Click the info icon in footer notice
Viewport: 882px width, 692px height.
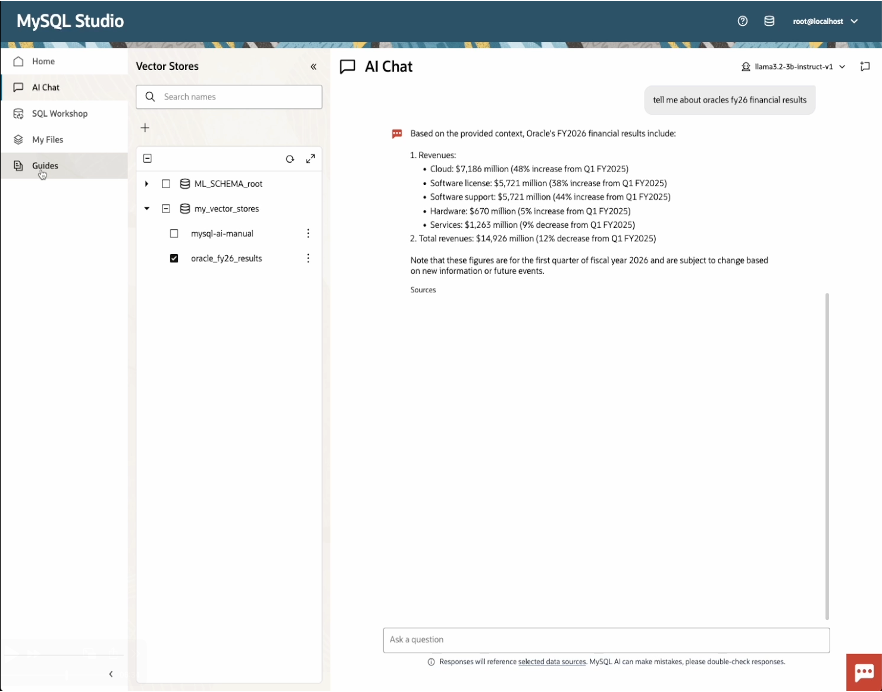click(x=431, y=662)
